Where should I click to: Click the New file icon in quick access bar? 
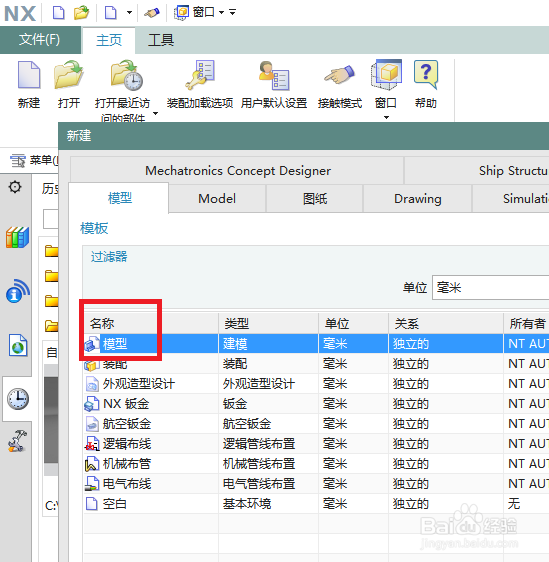(58, 13)
